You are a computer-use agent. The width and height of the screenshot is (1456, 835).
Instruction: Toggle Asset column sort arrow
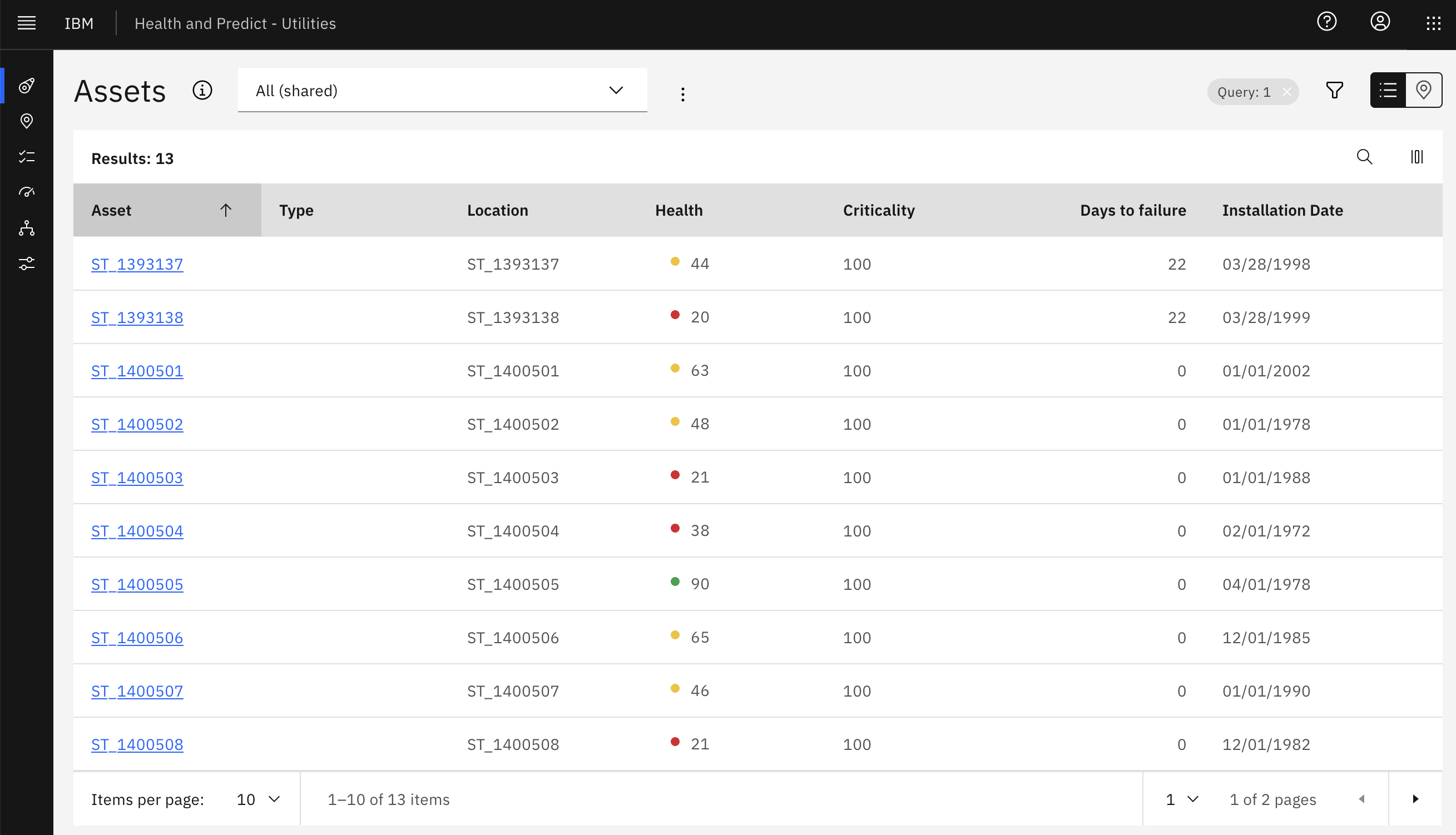(x=225, y=210)
